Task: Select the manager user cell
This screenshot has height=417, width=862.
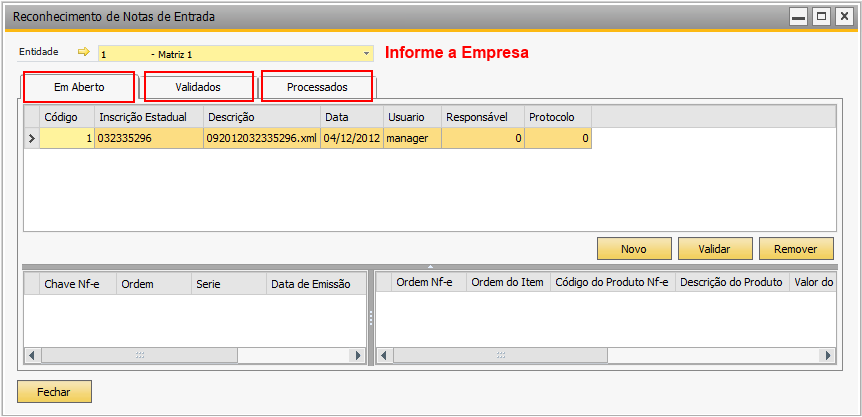Action: pos(412,138)
